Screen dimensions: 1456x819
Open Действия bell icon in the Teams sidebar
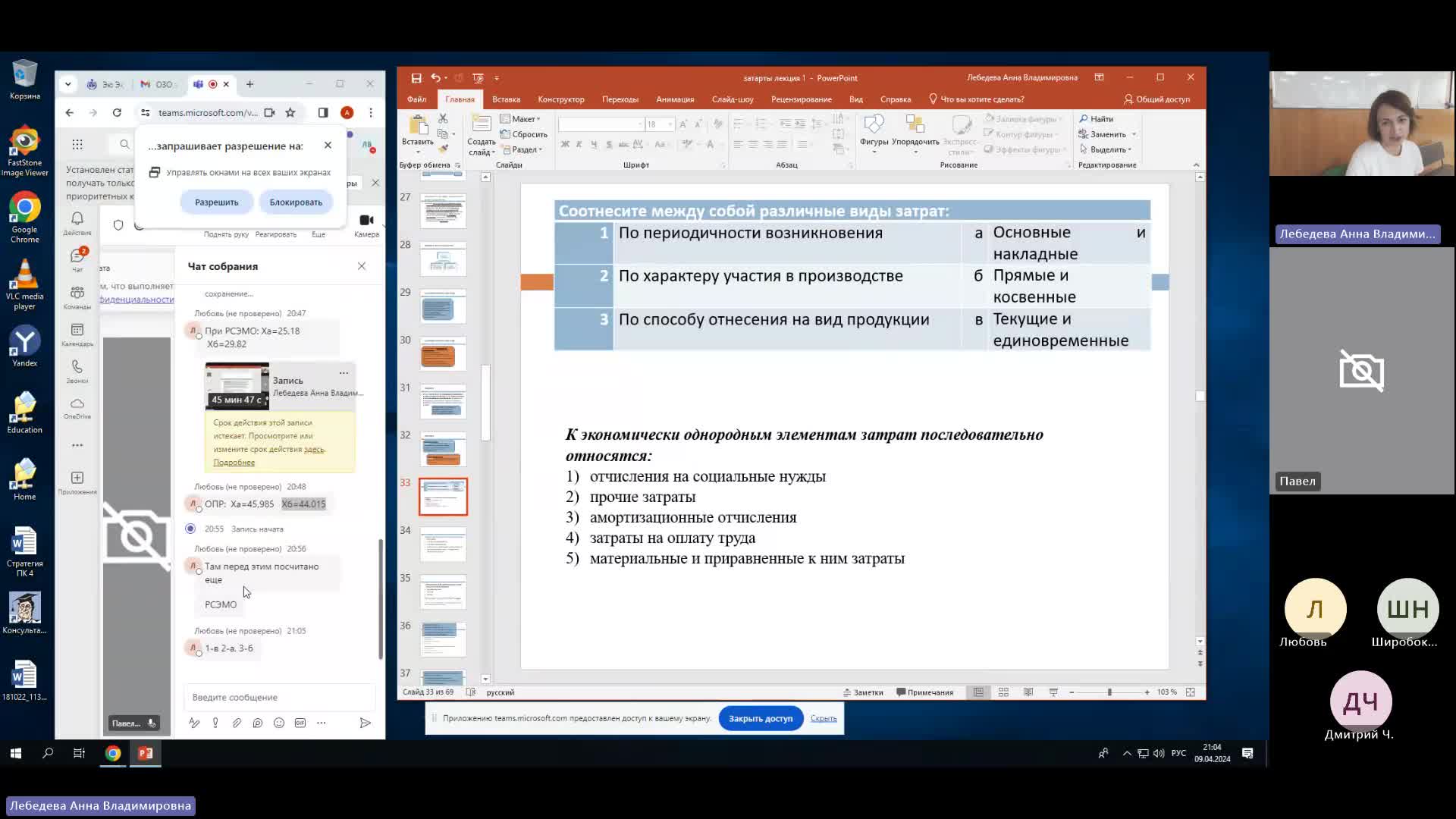pos(77,223)
